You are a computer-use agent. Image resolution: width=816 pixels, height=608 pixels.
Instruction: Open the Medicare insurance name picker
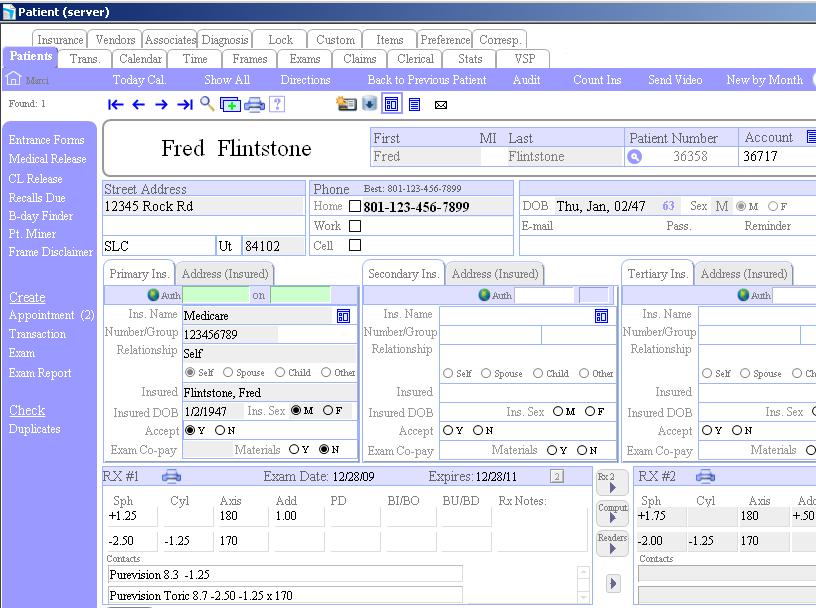(343, 316)
